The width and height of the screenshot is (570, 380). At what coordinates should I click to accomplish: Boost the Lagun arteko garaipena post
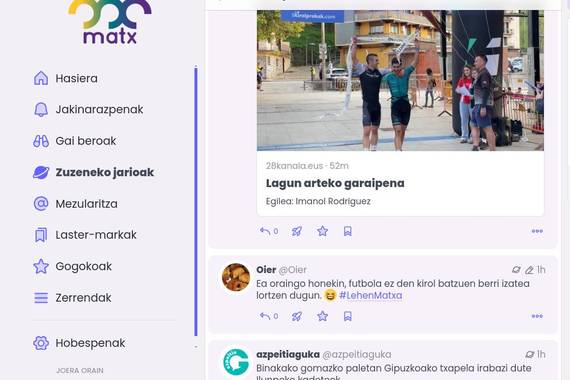point(297,231)
